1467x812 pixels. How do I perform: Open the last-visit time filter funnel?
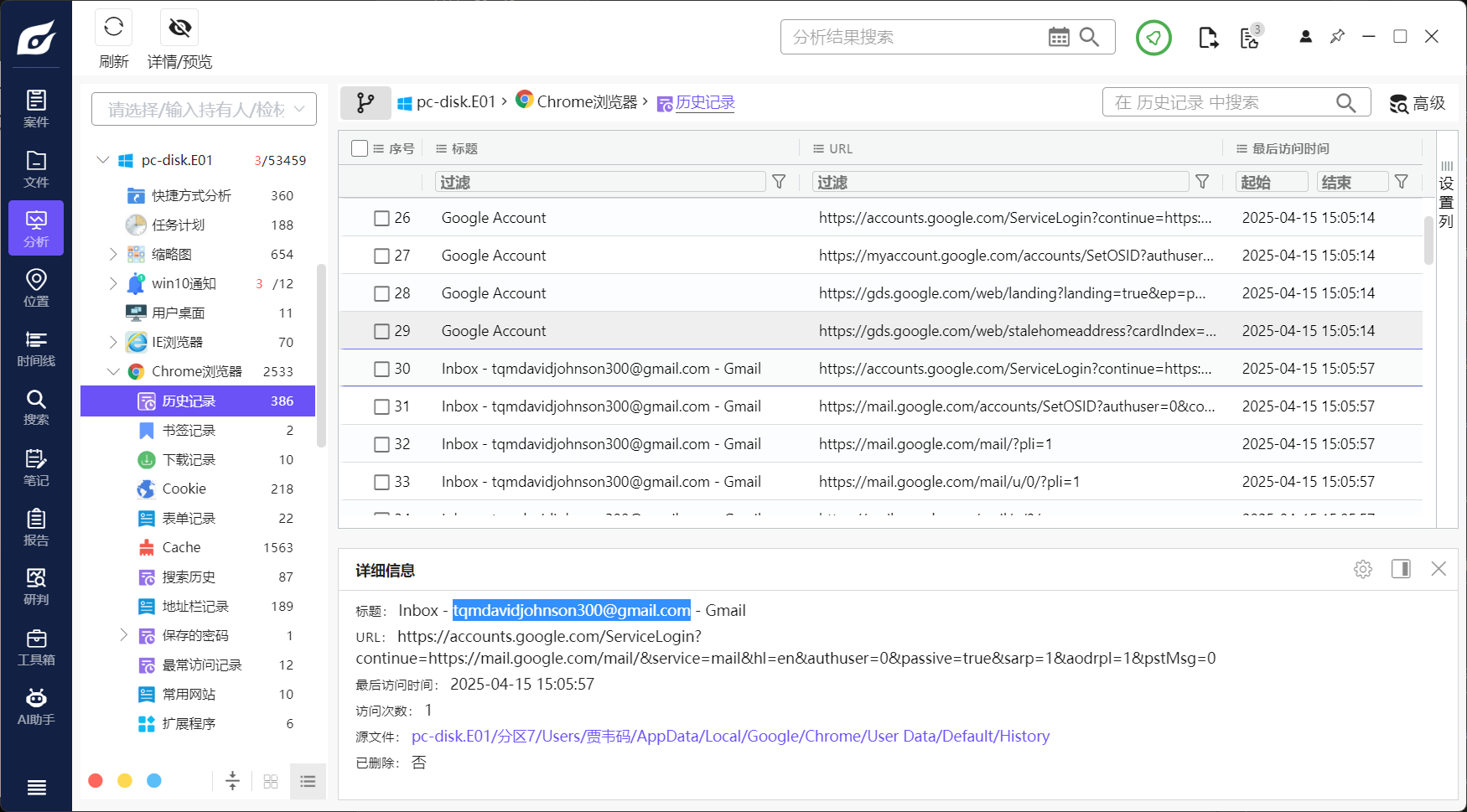pyautogui.click(x=1401, y=182)
